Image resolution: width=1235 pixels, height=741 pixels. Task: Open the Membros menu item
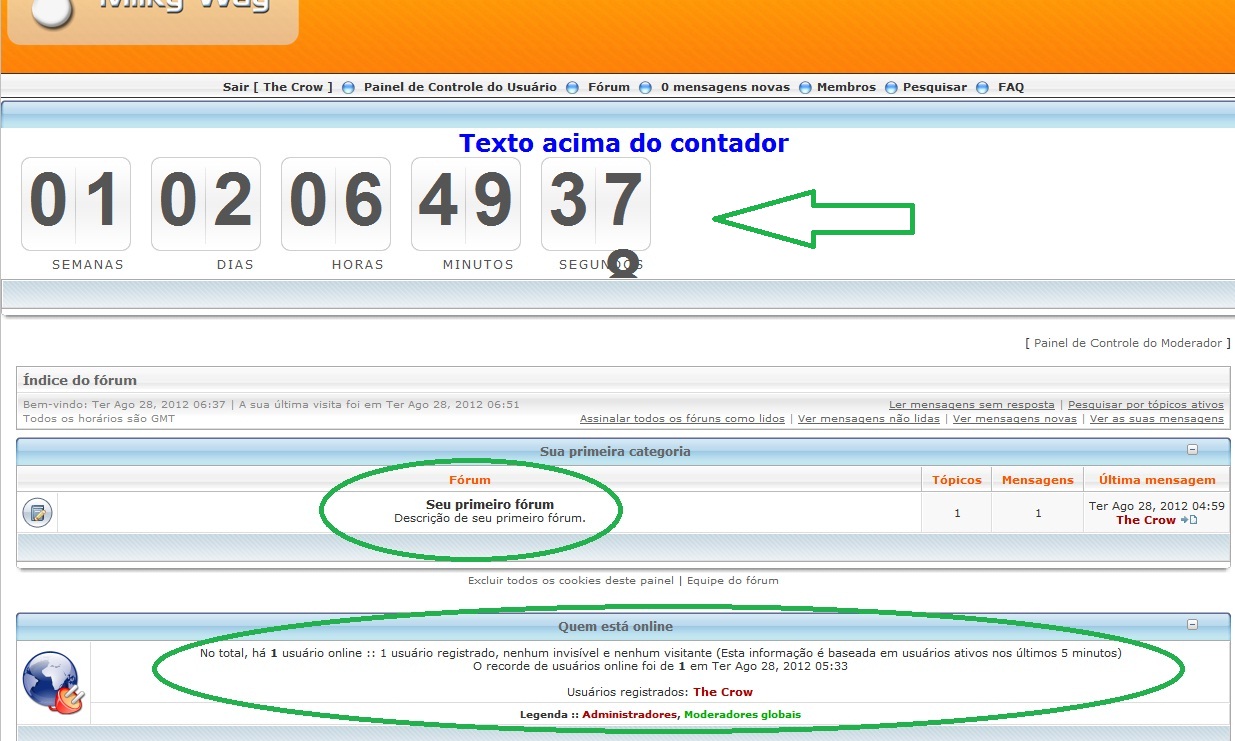846,87
